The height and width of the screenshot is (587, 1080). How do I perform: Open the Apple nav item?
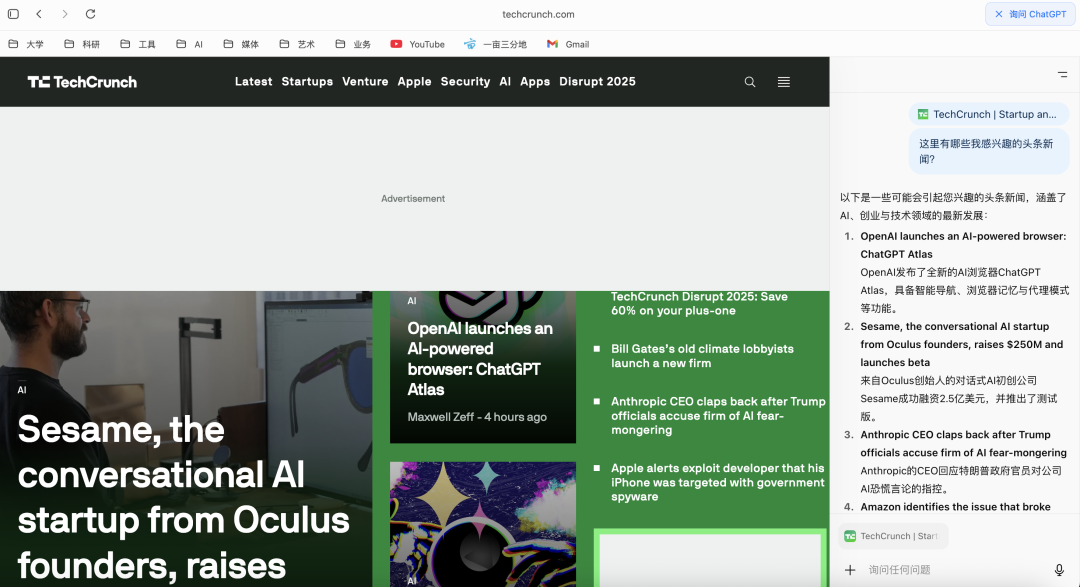click(x=415, y=81)
